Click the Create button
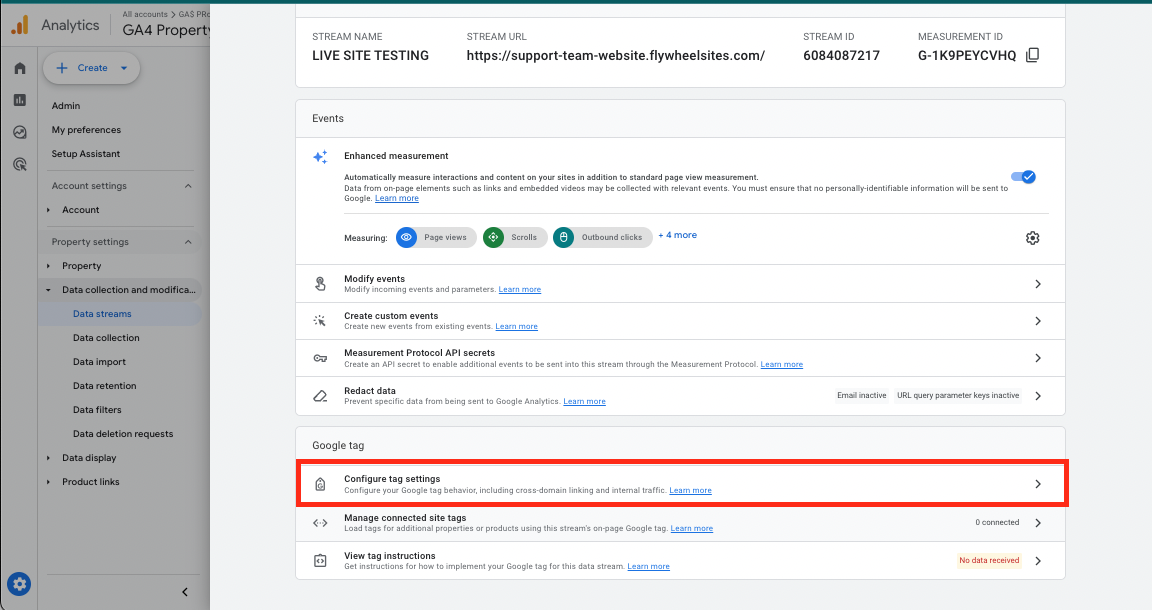This screenshot has width=1152, height=610. (91, 68)
